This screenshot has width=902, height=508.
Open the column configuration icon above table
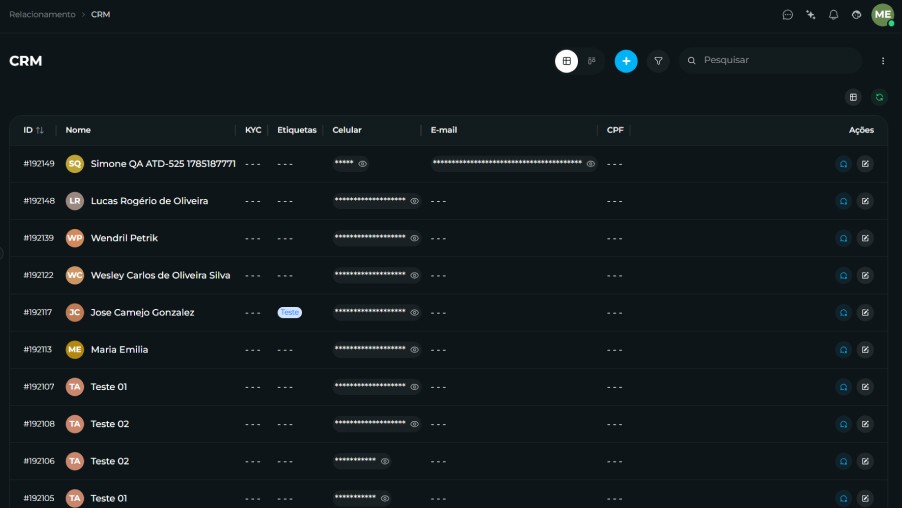(853, 97)
